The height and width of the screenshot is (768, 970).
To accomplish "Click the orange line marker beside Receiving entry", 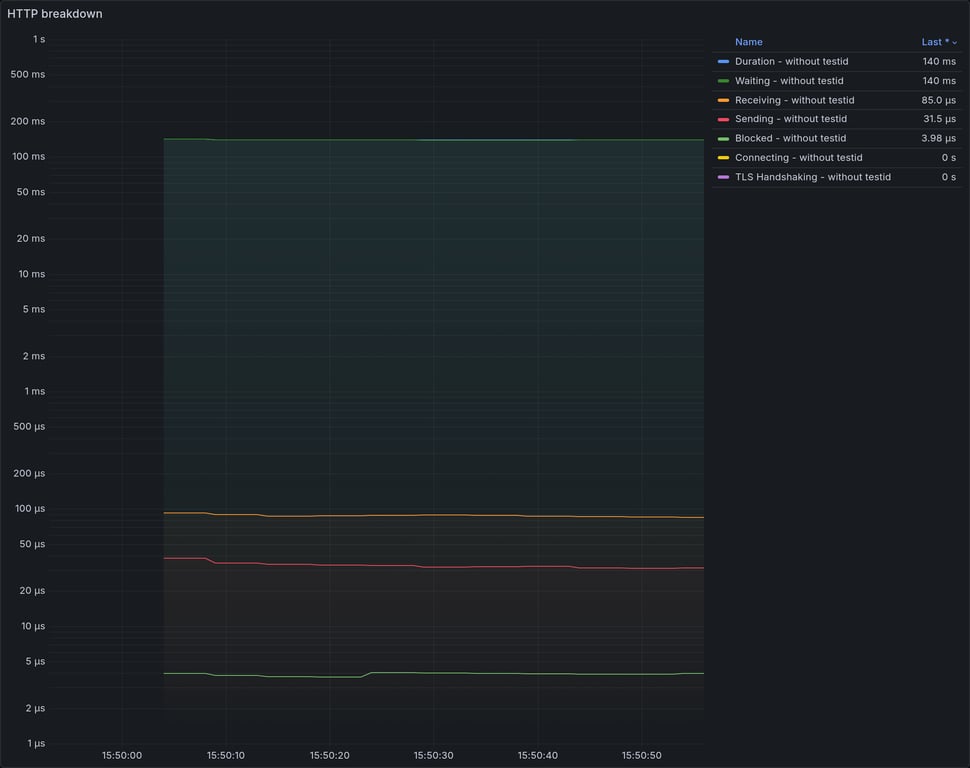I will point(722,100).
